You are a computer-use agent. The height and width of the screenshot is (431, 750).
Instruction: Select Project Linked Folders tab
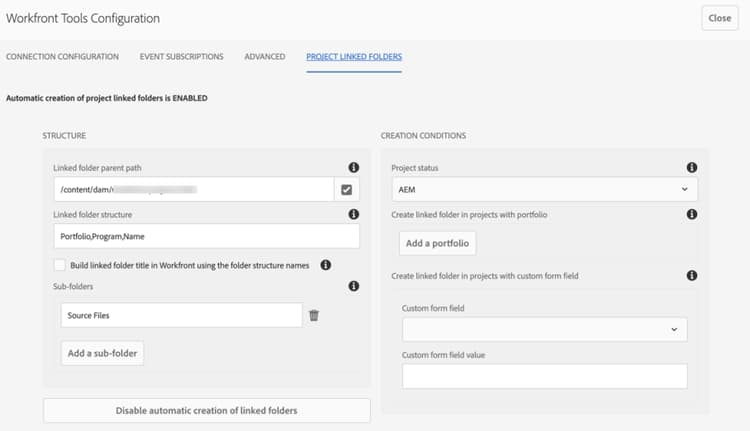(354, 56)
